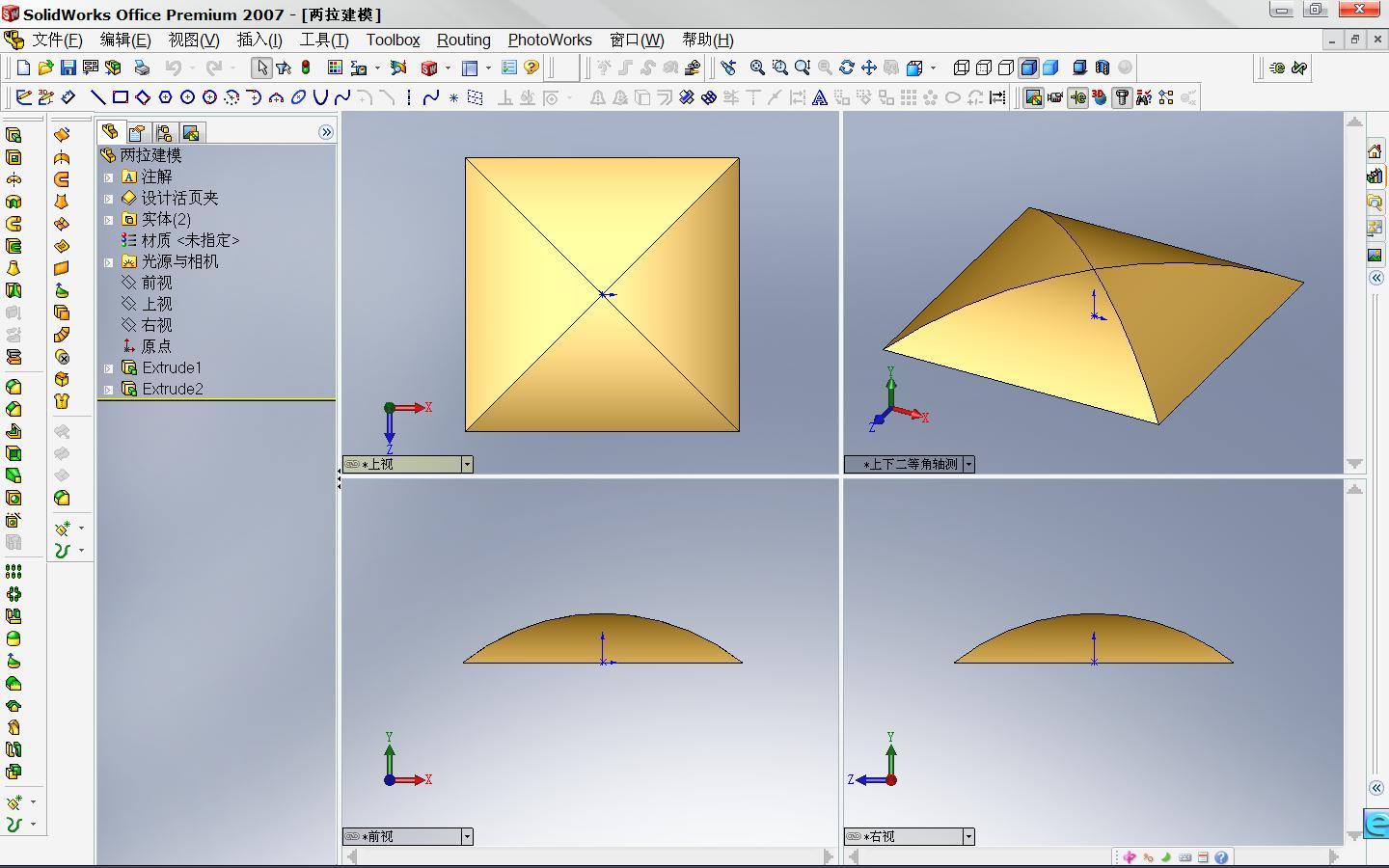Expand the Extrude1 feature node

(x=109, y=368)
